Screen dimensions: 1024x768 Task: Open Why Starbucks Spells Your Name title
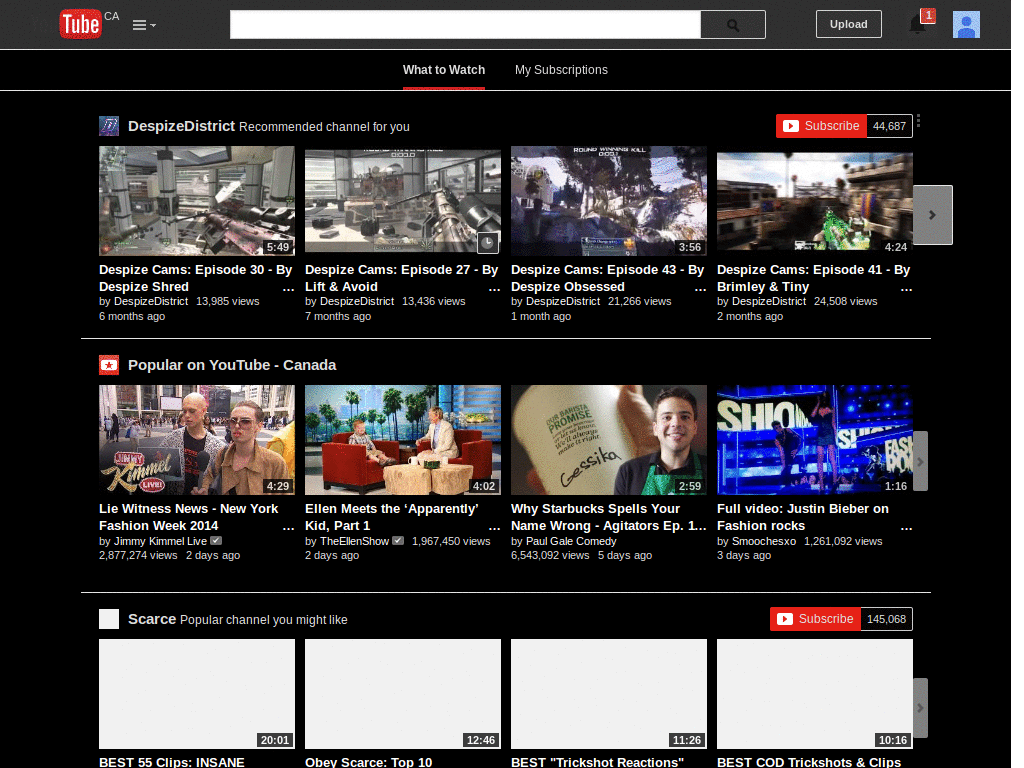point(609,517)
